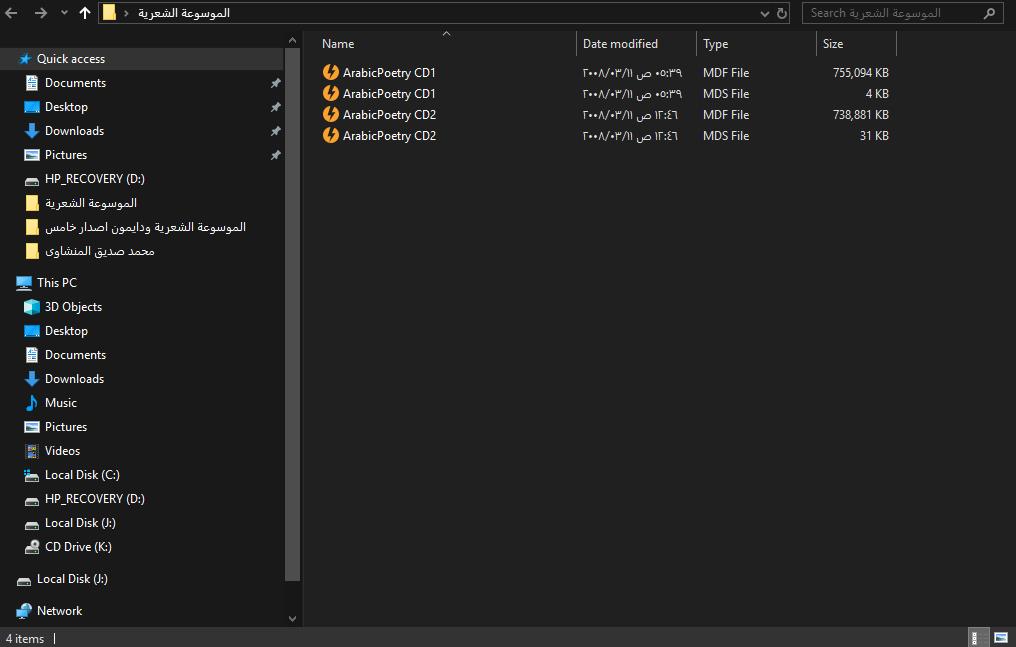The image size is (1016, 647).
Task: Click the Refresh button in address bar
Action: (782, 13)
